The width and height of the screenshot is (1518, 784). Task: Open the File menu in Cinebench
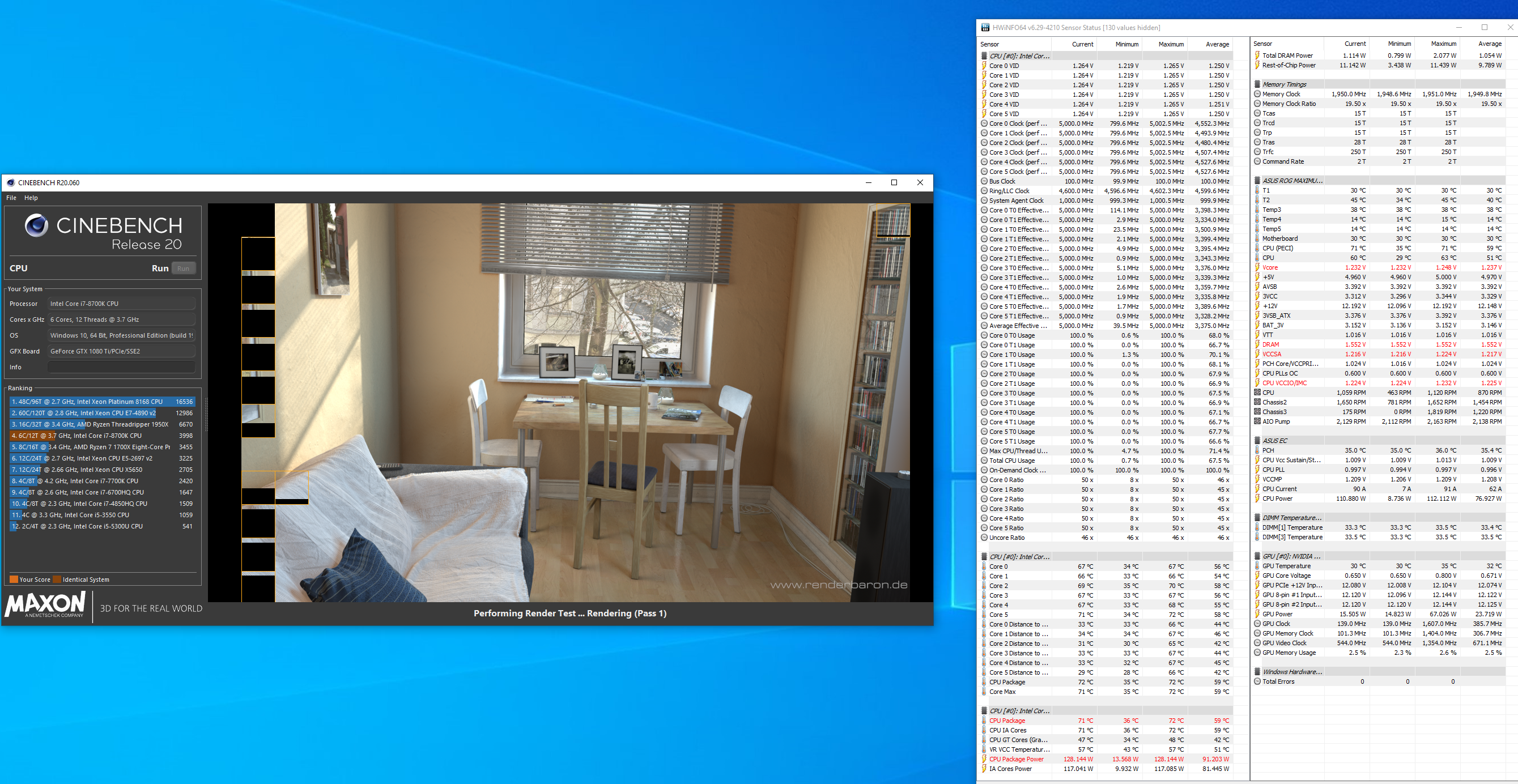point(11,198)
